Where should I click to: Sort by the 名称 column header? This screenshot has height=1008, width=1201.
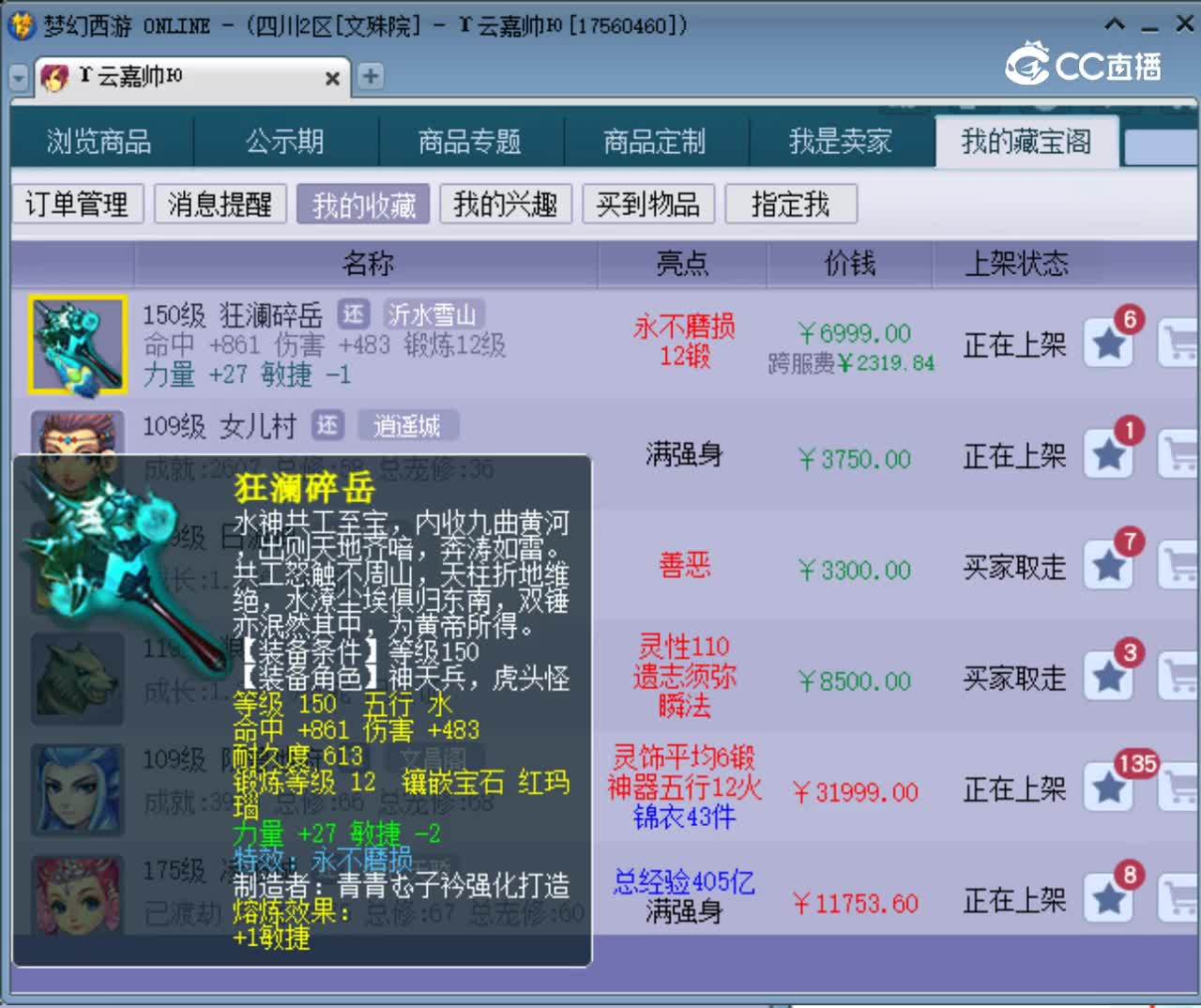(367, 264)
